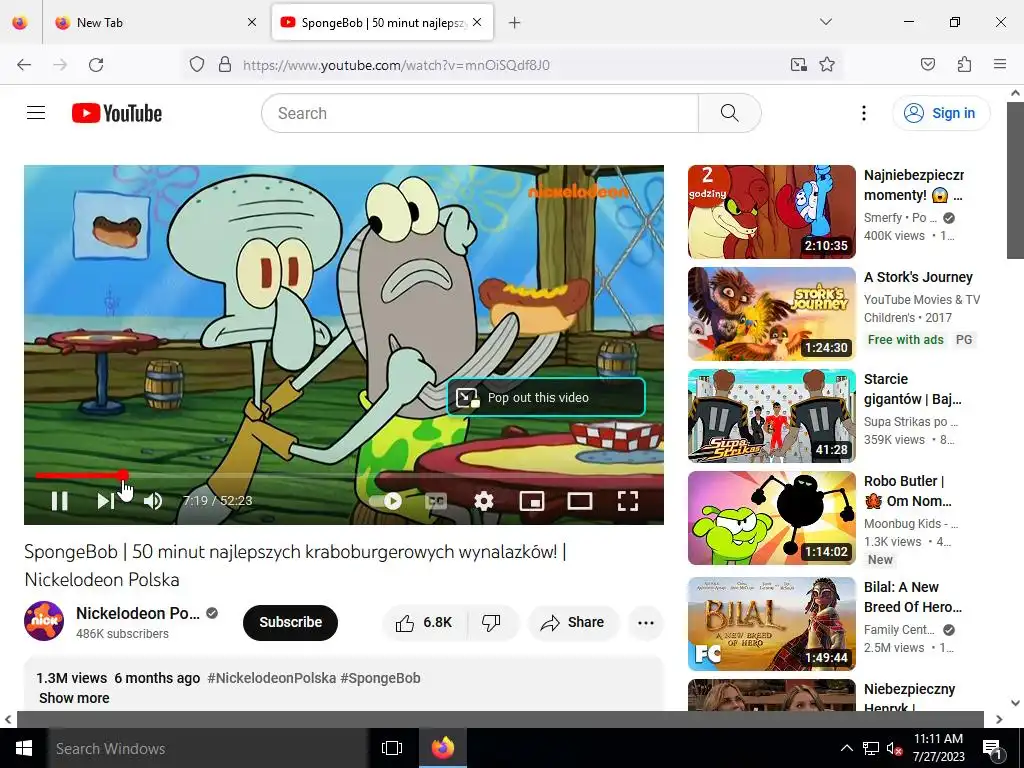Screen dimensions: 1024x768
Task: Click Firefox icon on taskbar
Action: (x=443, y=748)
